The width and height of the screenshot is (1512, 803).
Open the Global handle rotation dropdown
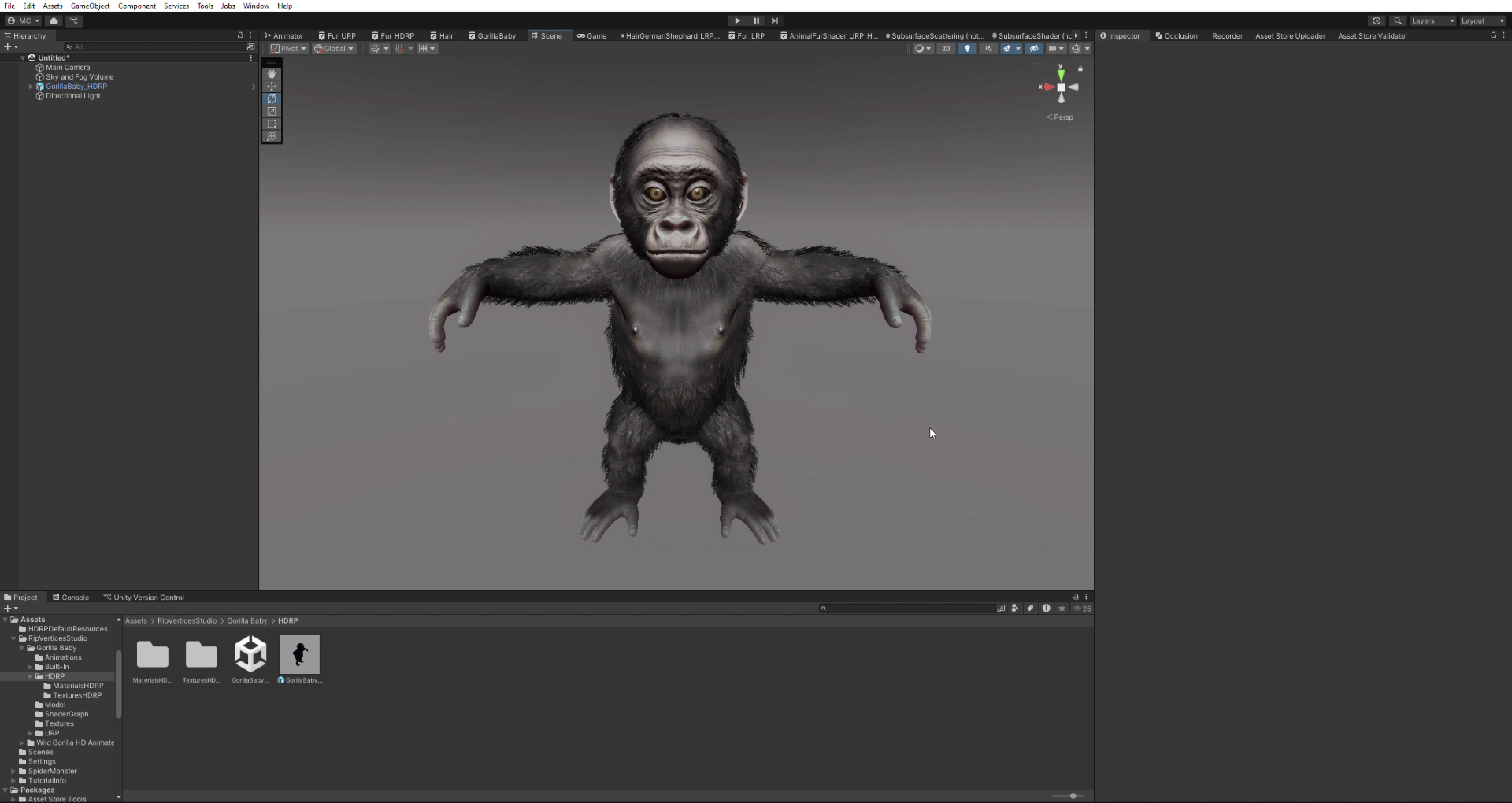[x=334, y=49]
